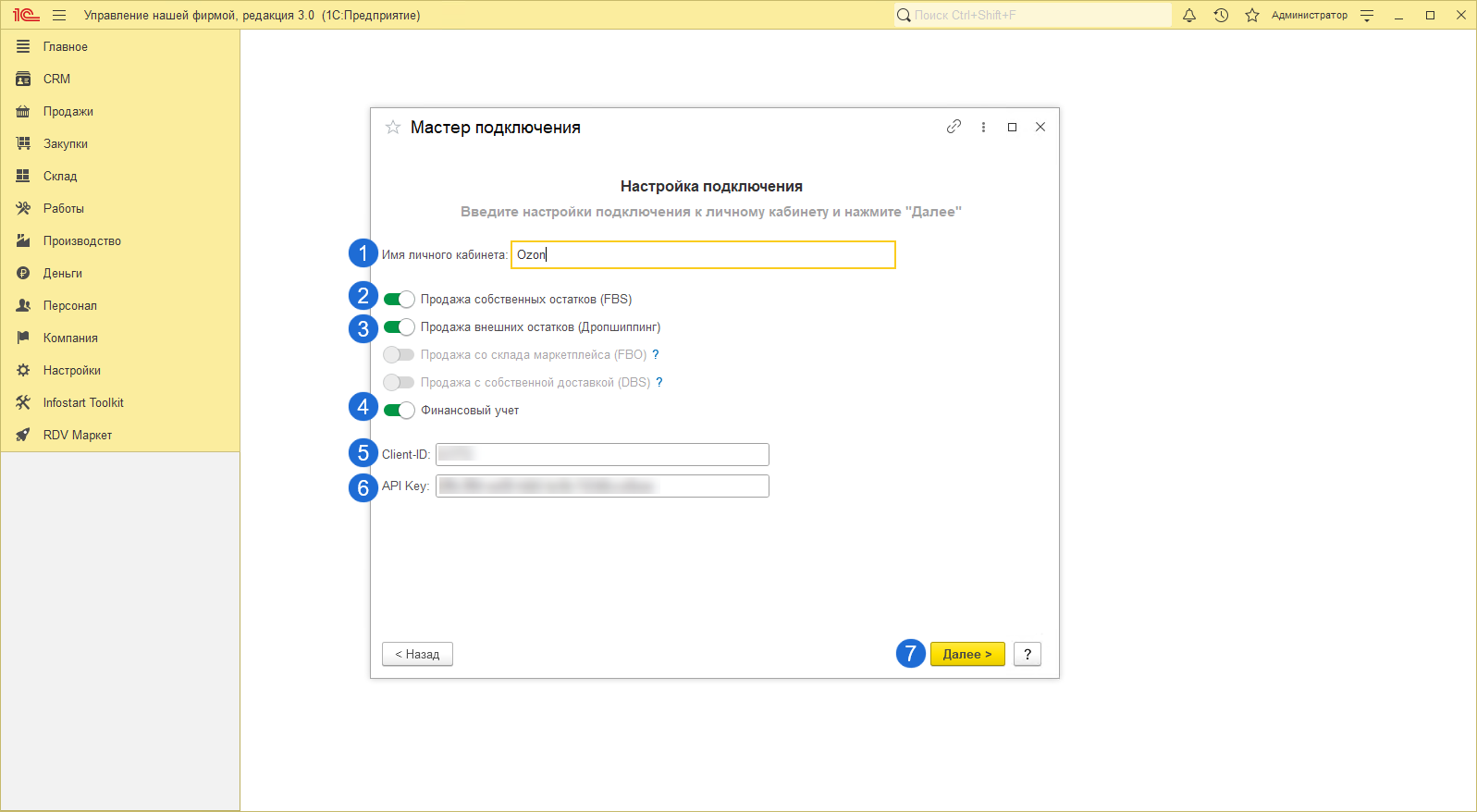This screenshot has width=1477, height=812.
Task: Click the Далее > button
Action: [967, 654]
